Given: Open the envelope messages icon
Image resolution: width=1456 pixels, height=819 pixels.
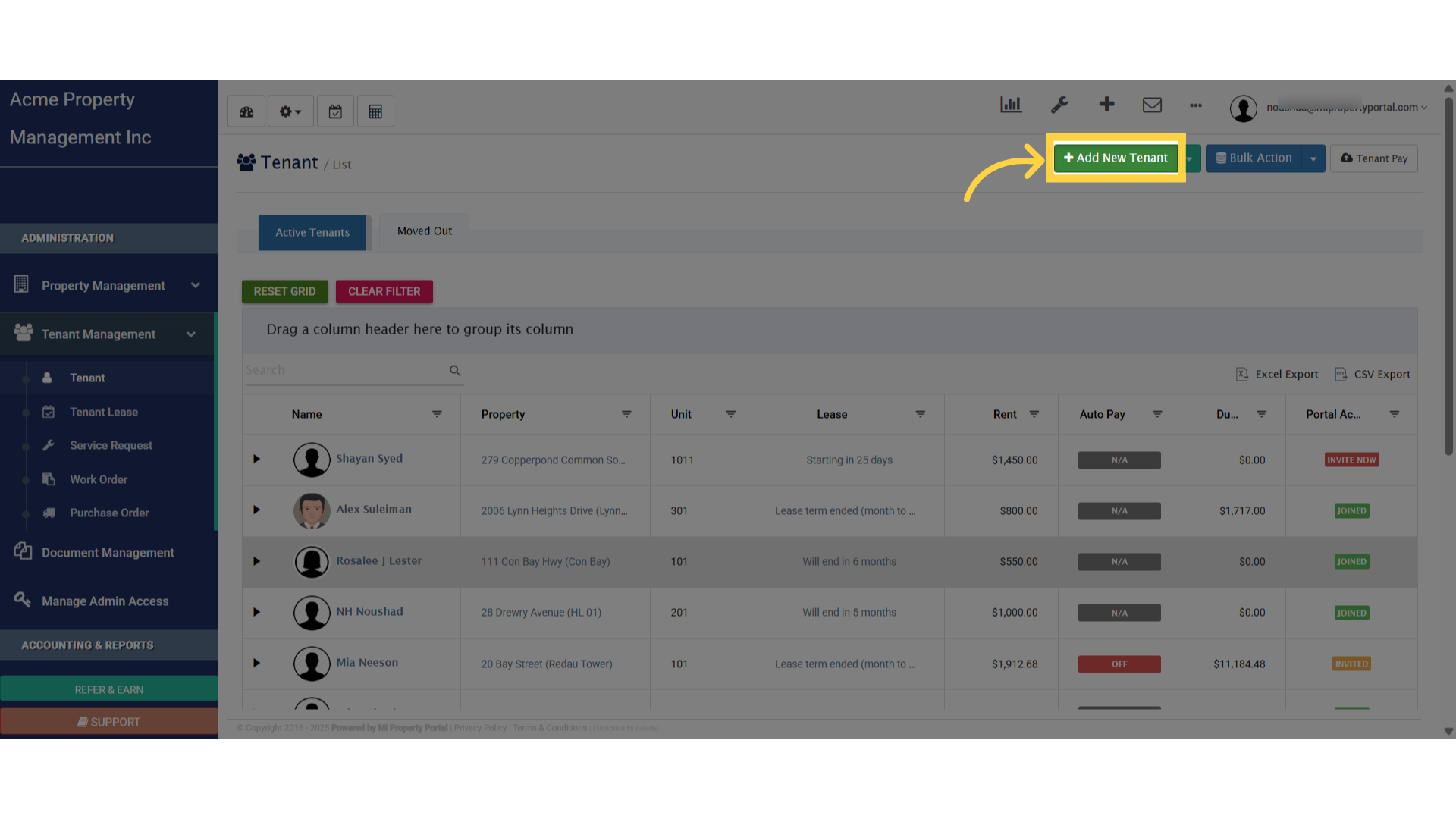Looking at the screenshot, I should point(1152,105).
